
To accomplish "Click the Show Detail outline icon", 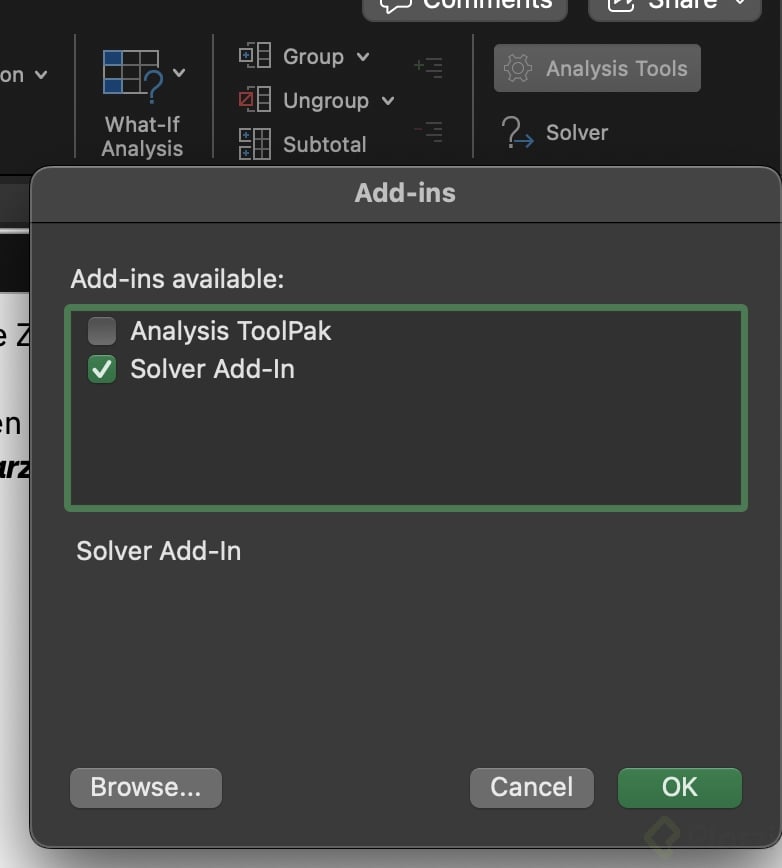I will 428,67.
